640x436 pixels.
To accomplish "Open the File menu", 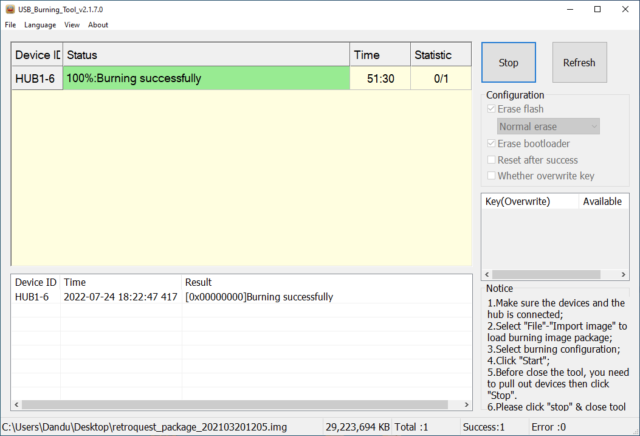I will [10, 25].
